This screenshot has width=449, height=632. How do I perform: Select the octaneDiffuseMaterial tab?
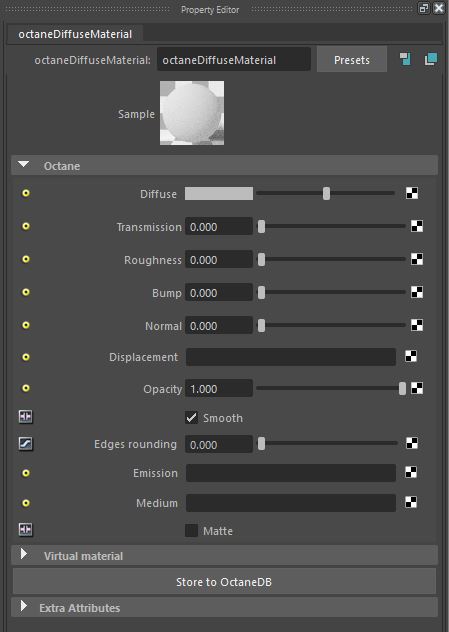(x=75, y=34)
